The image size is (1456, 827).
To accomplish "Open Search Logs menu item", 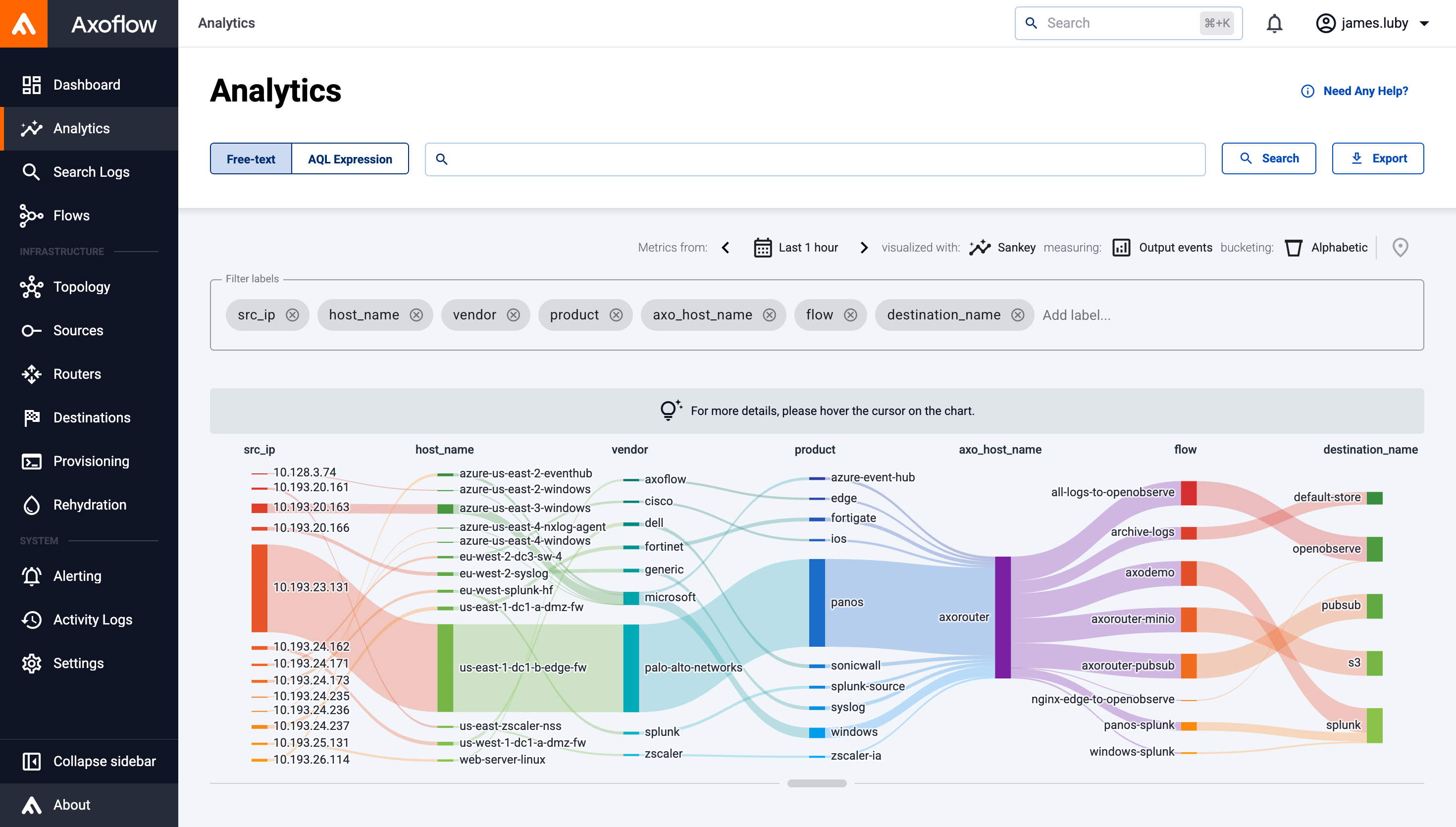I will (x=91, y=171).
